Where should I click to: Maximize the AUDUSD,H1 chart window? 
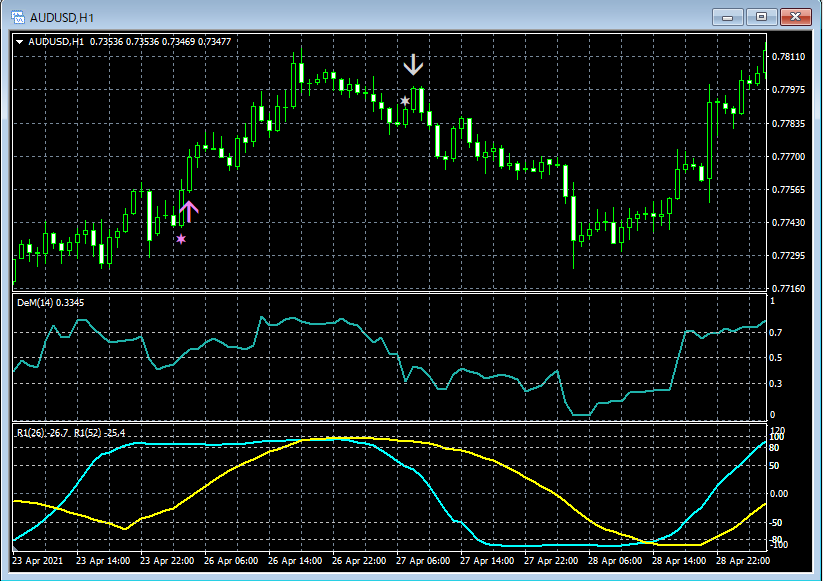[x=761, y=17]
